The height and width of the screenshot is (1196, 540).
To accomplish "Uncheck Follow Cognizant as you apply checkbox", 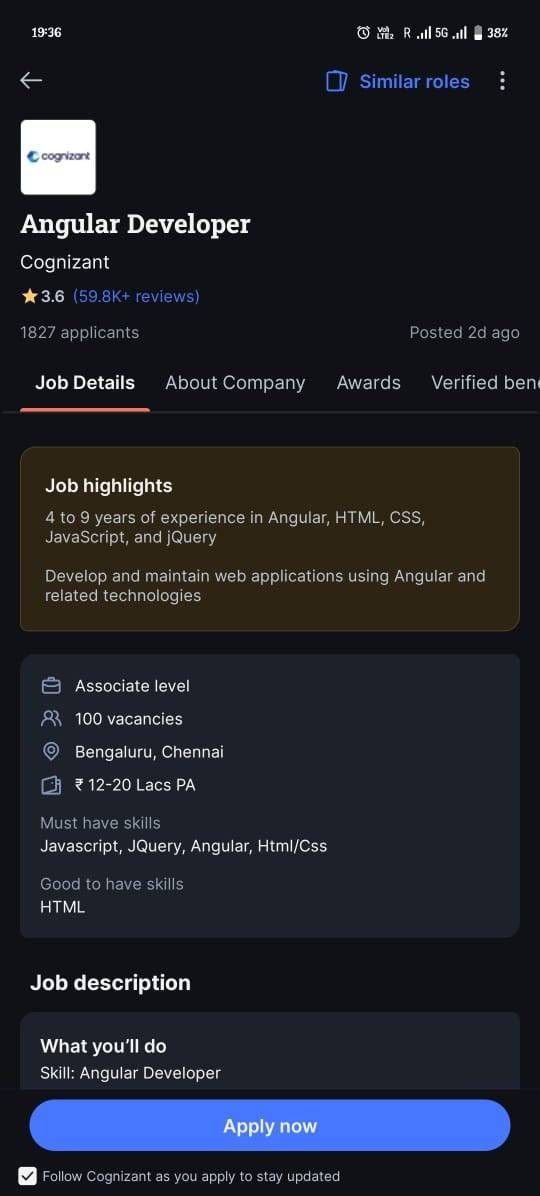I will [x=27, y=1175].
